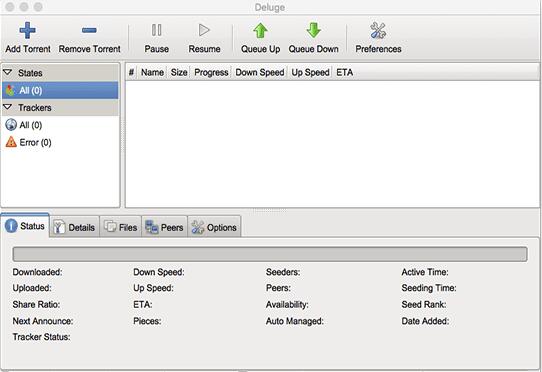
Task: Sort by Down Speed column header
Action: pos(260,72)
